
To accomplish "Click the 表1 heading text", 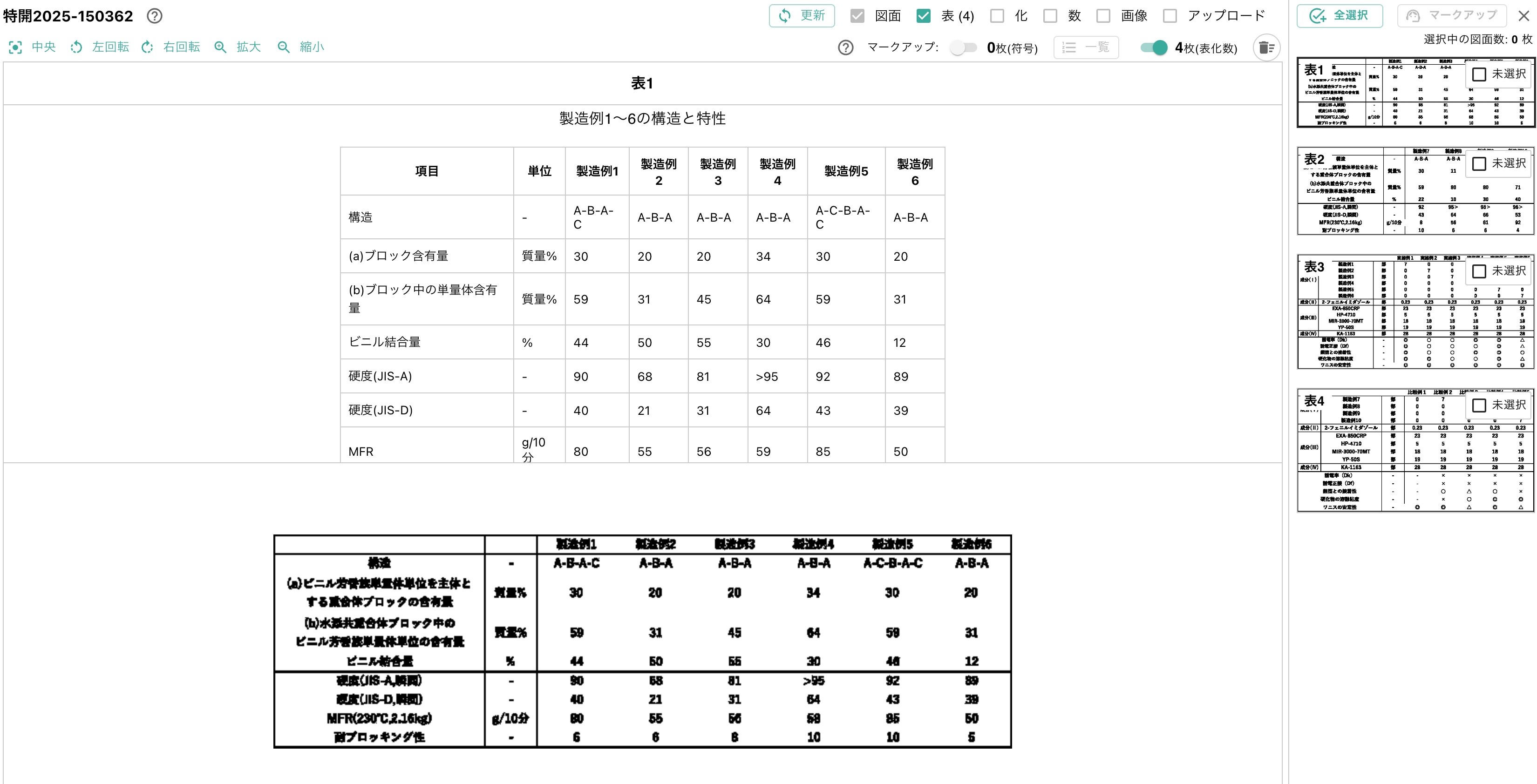I will tap(642, 83).
